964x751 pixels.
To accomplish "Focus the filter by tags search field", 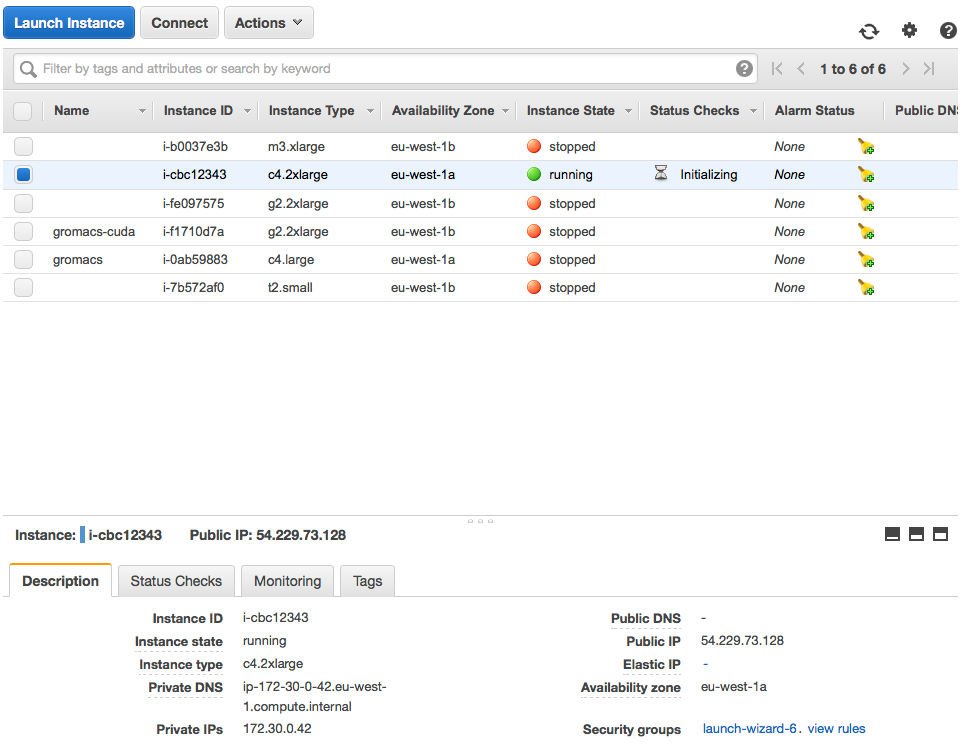I will [x=385, y=68].
